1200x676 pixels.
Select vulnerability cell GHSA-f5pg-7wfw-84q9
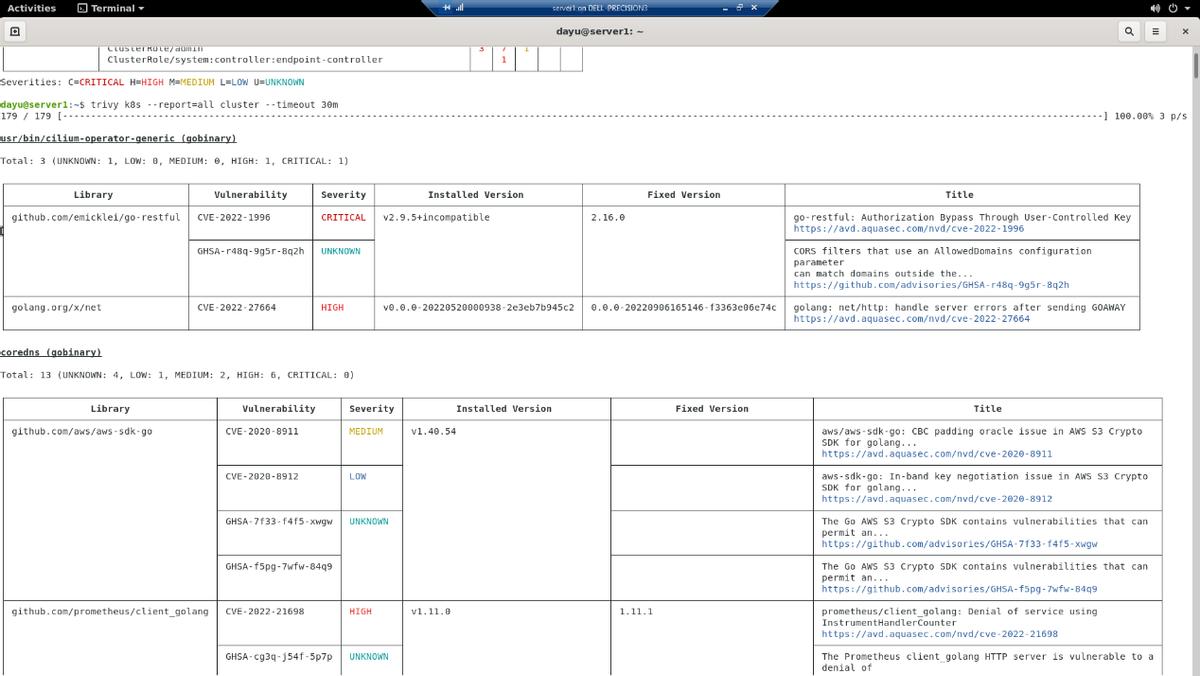click(x=279, y=566)
